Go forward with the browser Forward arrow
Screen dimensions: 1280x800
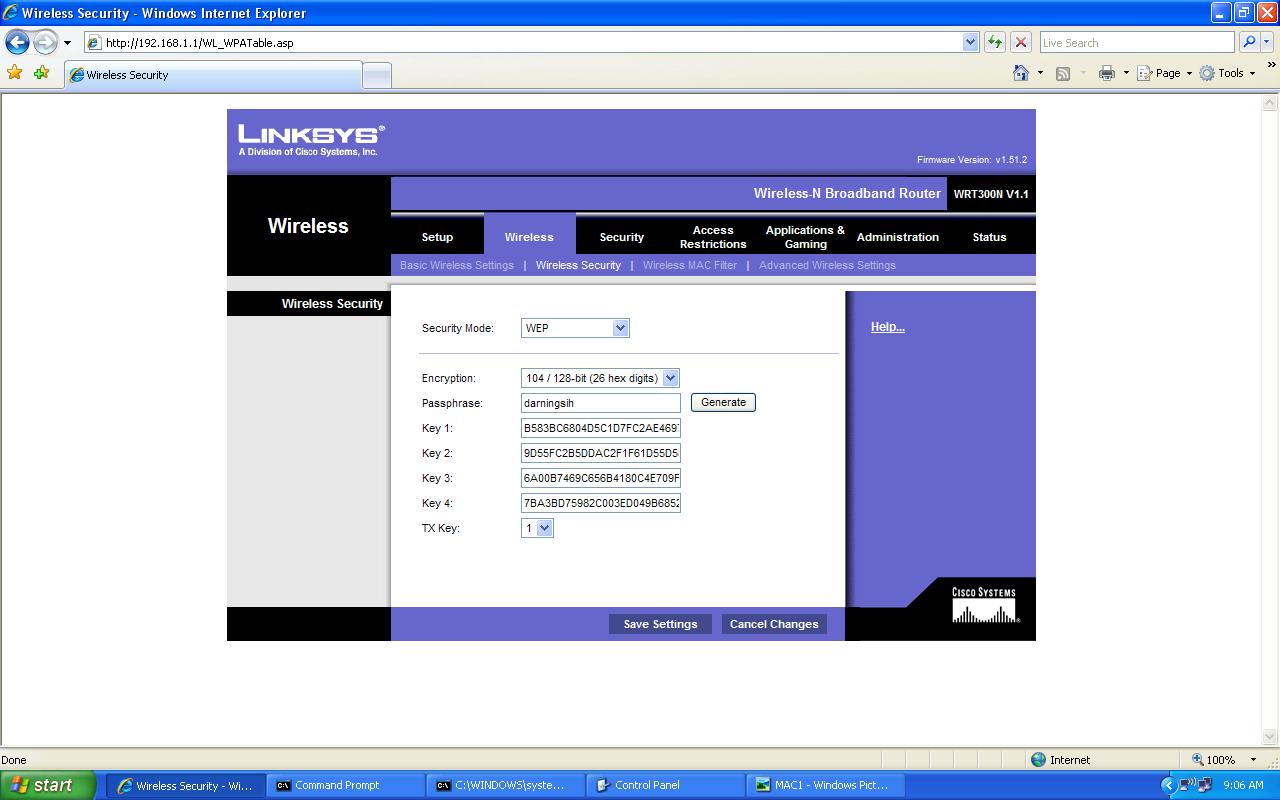pyautogui.click(x=45, y=42)
